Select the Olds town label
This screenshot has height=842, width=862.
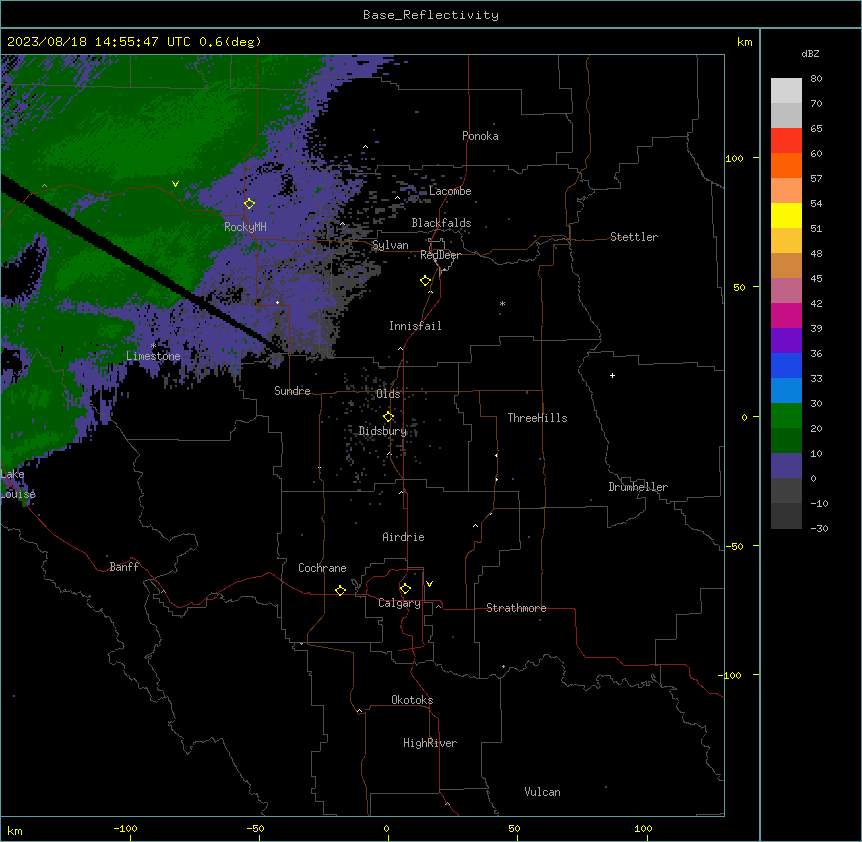(x=388, y=394)
